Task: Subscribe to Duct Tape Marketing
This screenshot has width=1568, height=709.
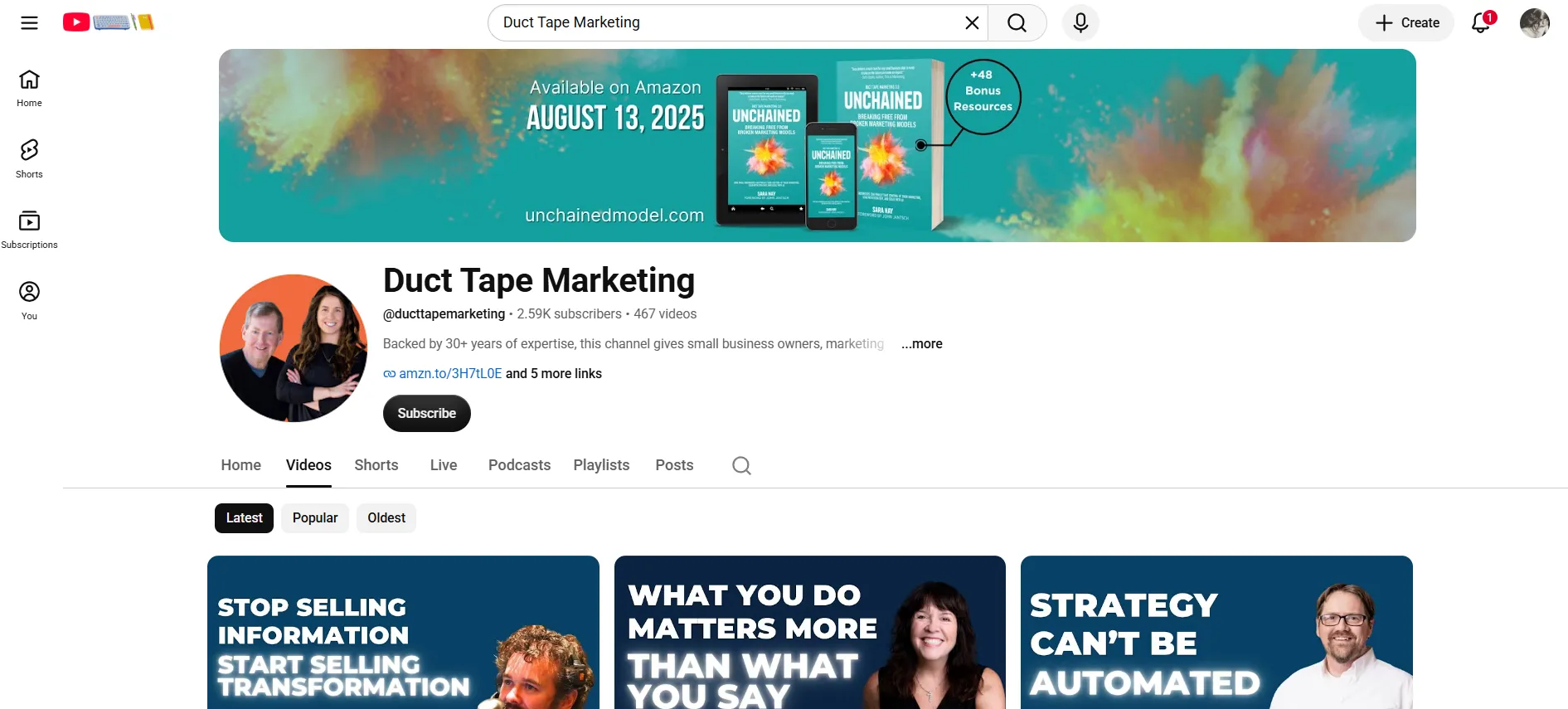Action: coord(427,413)
